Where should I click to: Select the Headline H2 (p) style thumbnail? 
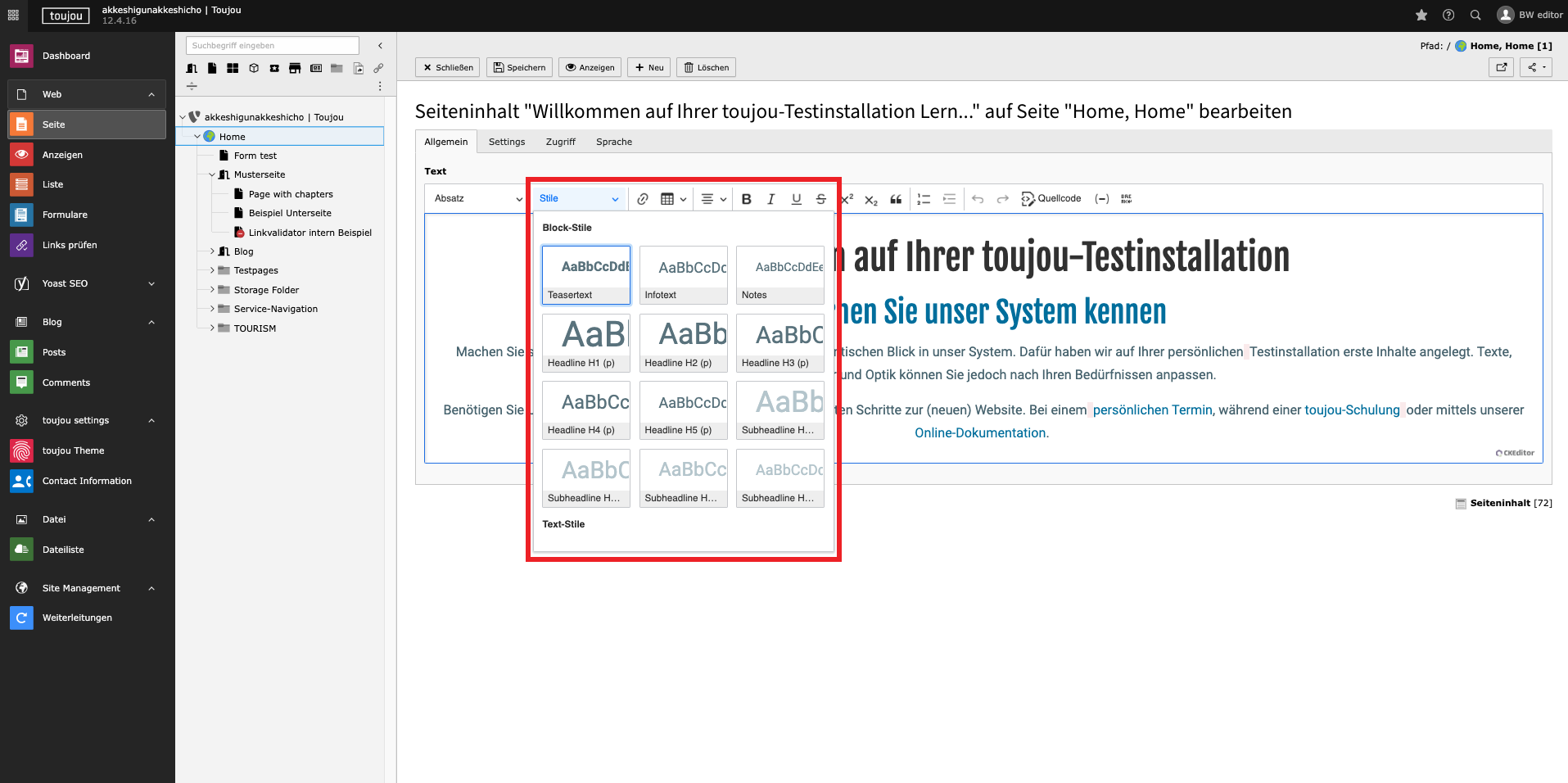[x=683, y=342]
